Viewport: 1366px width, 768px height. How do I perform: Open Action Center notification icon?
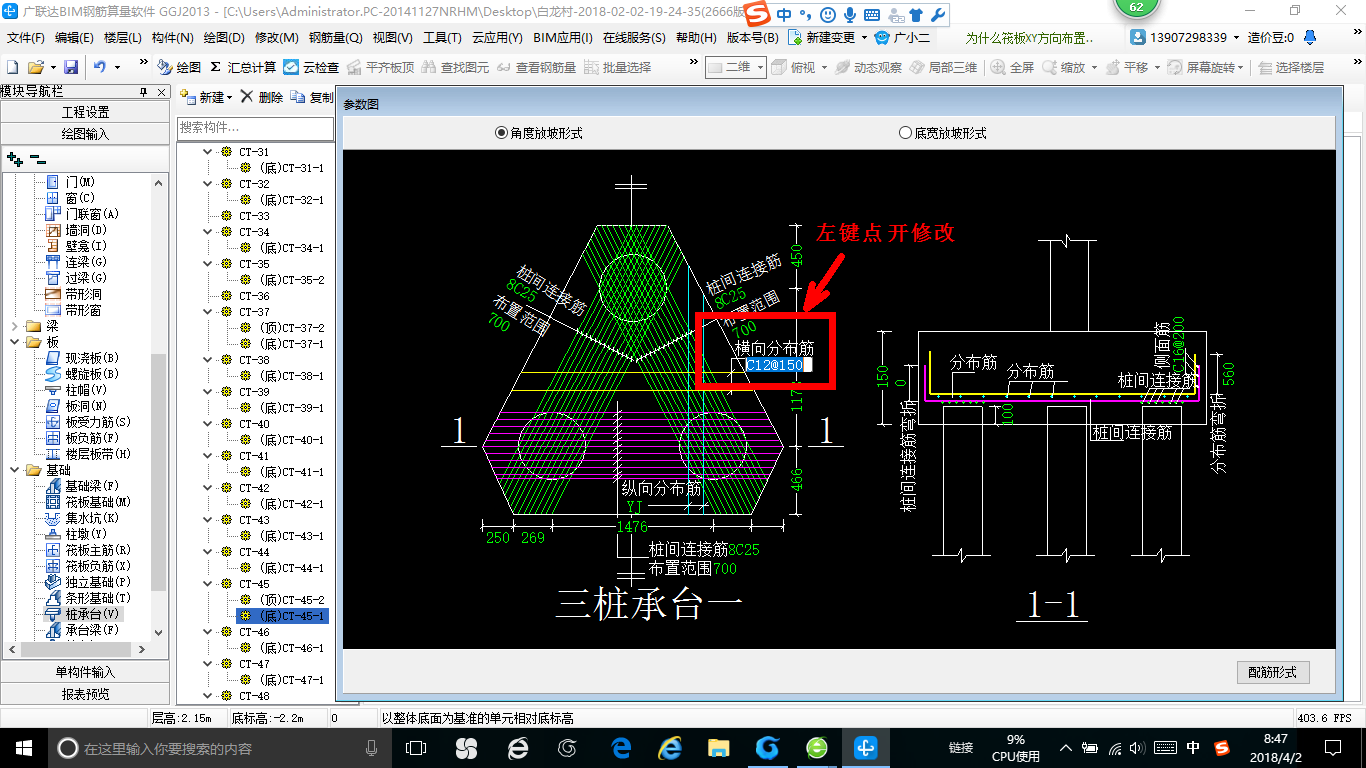[1332, 747]
